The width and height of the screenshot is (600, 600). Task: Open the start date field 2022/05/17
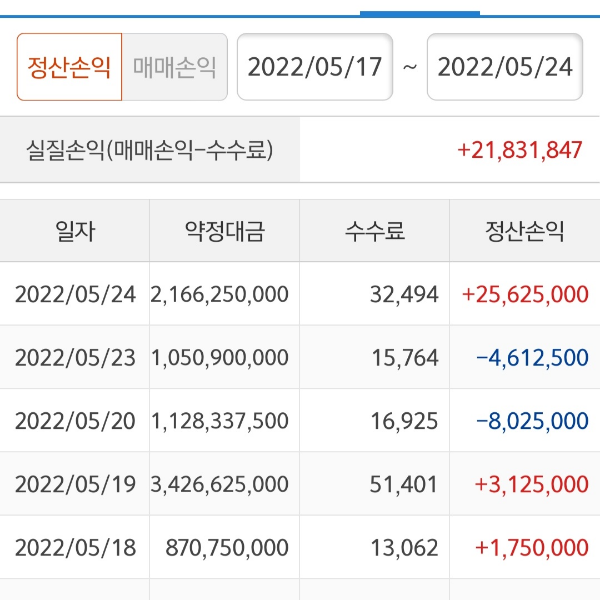point(315,67)
